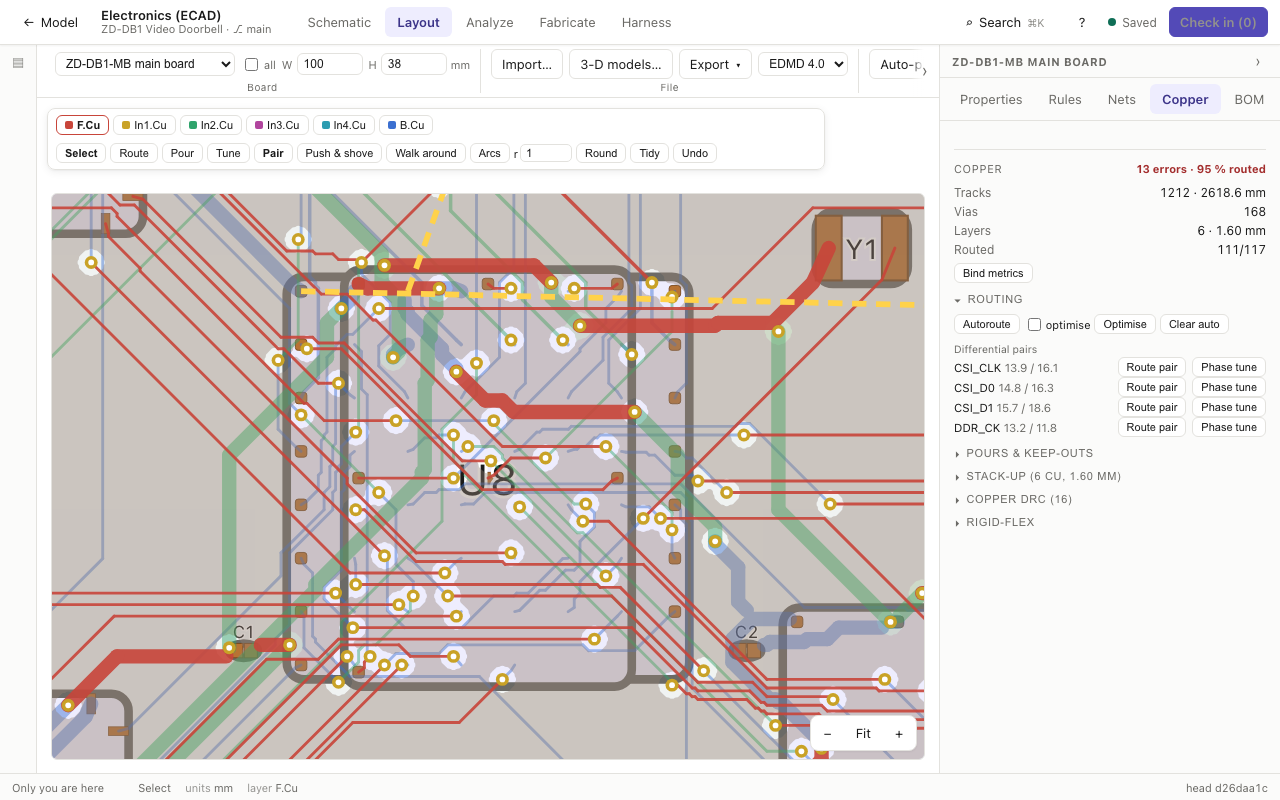1280x800 pixels.
Task: Toggle the Arcs option
Action: point(490,153)
